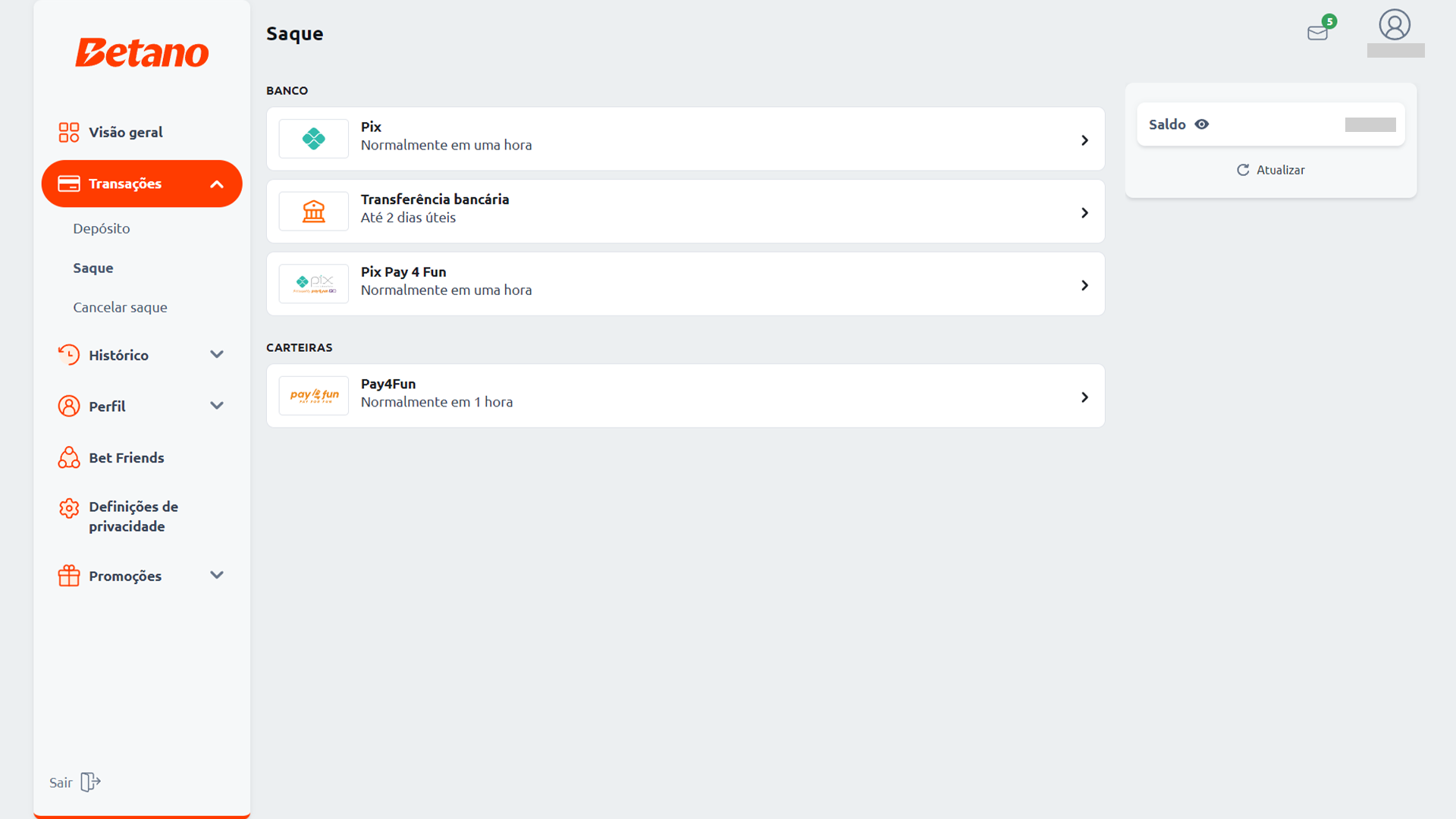Screen dimensions: 1456x819
Task: Expand the Promoções section chevron
Action: tap(217, 575)
